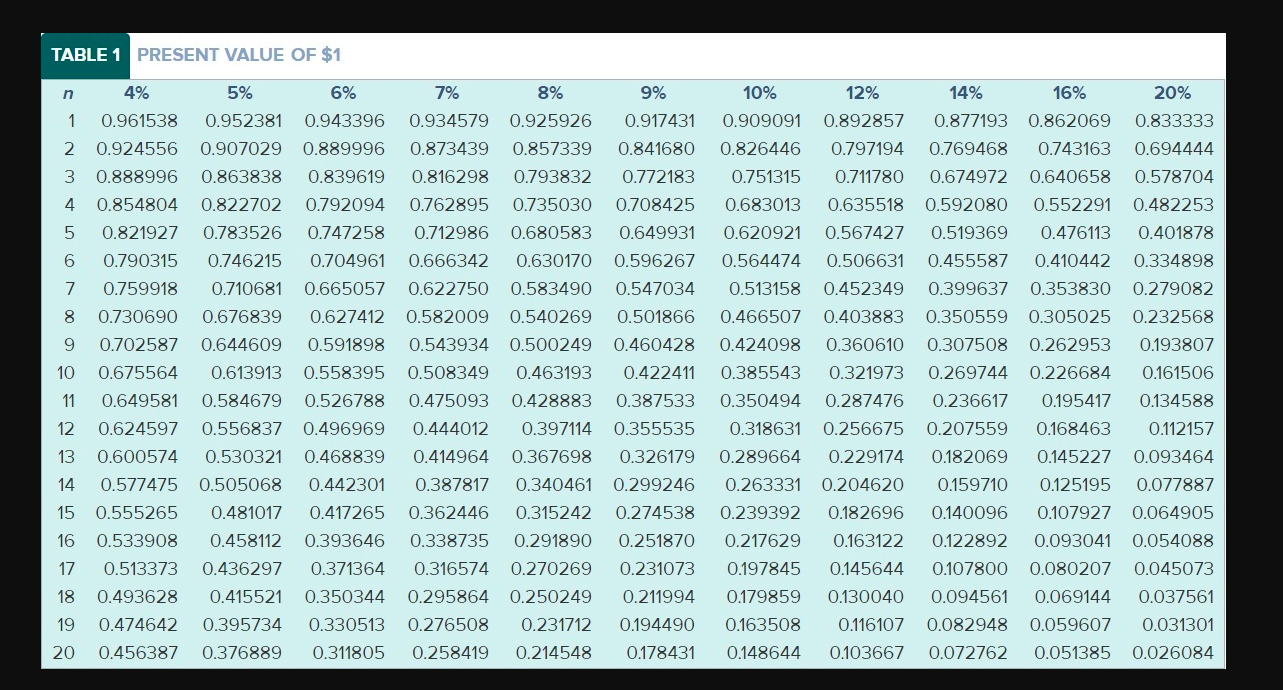The height and width of the screenshot is (690, 1283).
Task: Click the value 0.505068
Action: point(241,485)
